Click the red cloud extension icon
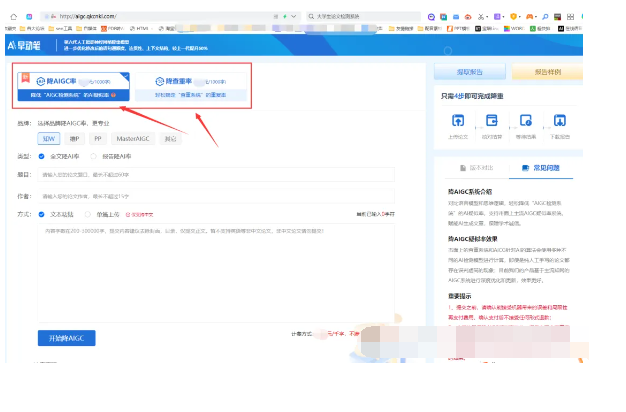Image resolution: width=626 pixels, height=412 pixels. [x=468, y=17]
